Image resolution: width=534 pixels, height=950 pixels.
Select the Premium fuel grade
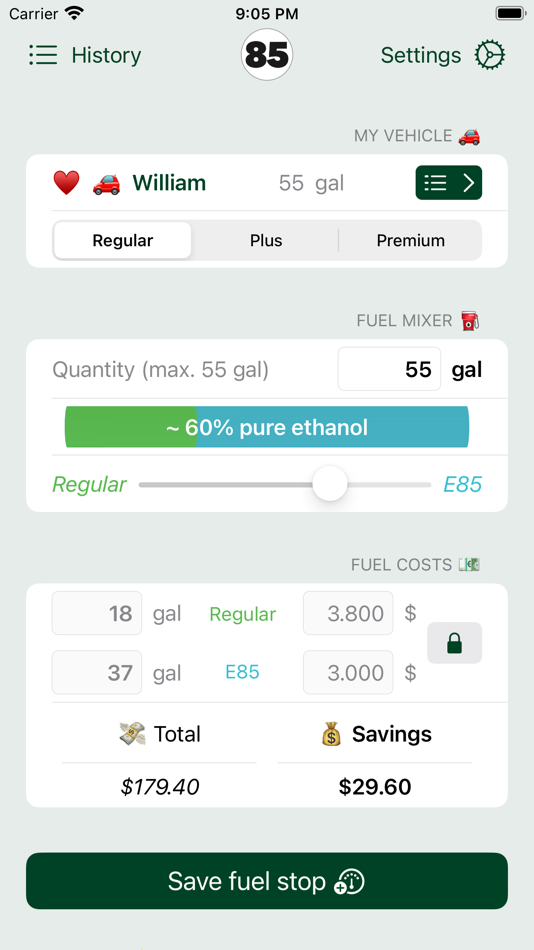point(410,241)
